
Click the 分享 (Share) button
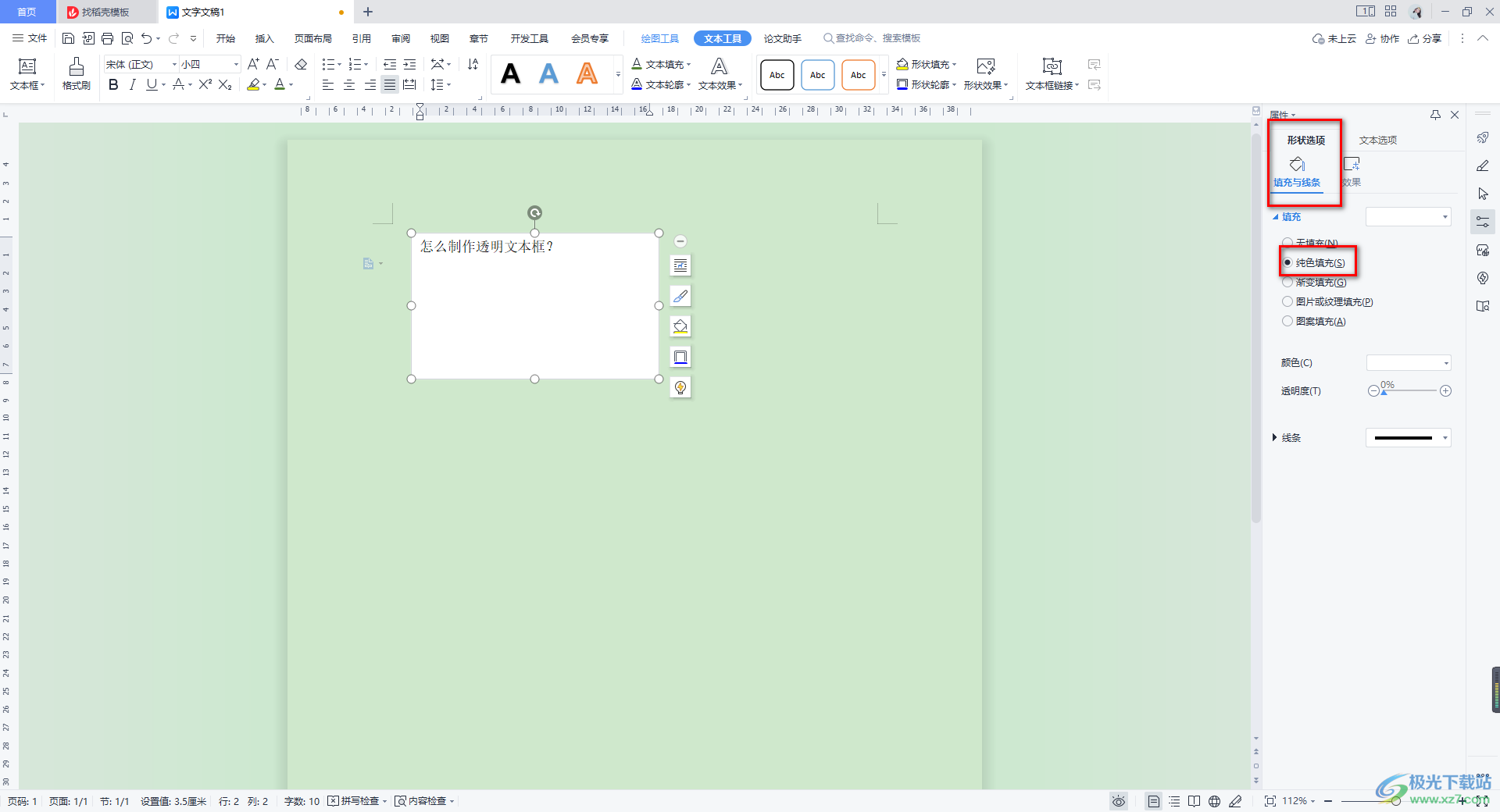tap(1425, 38)
